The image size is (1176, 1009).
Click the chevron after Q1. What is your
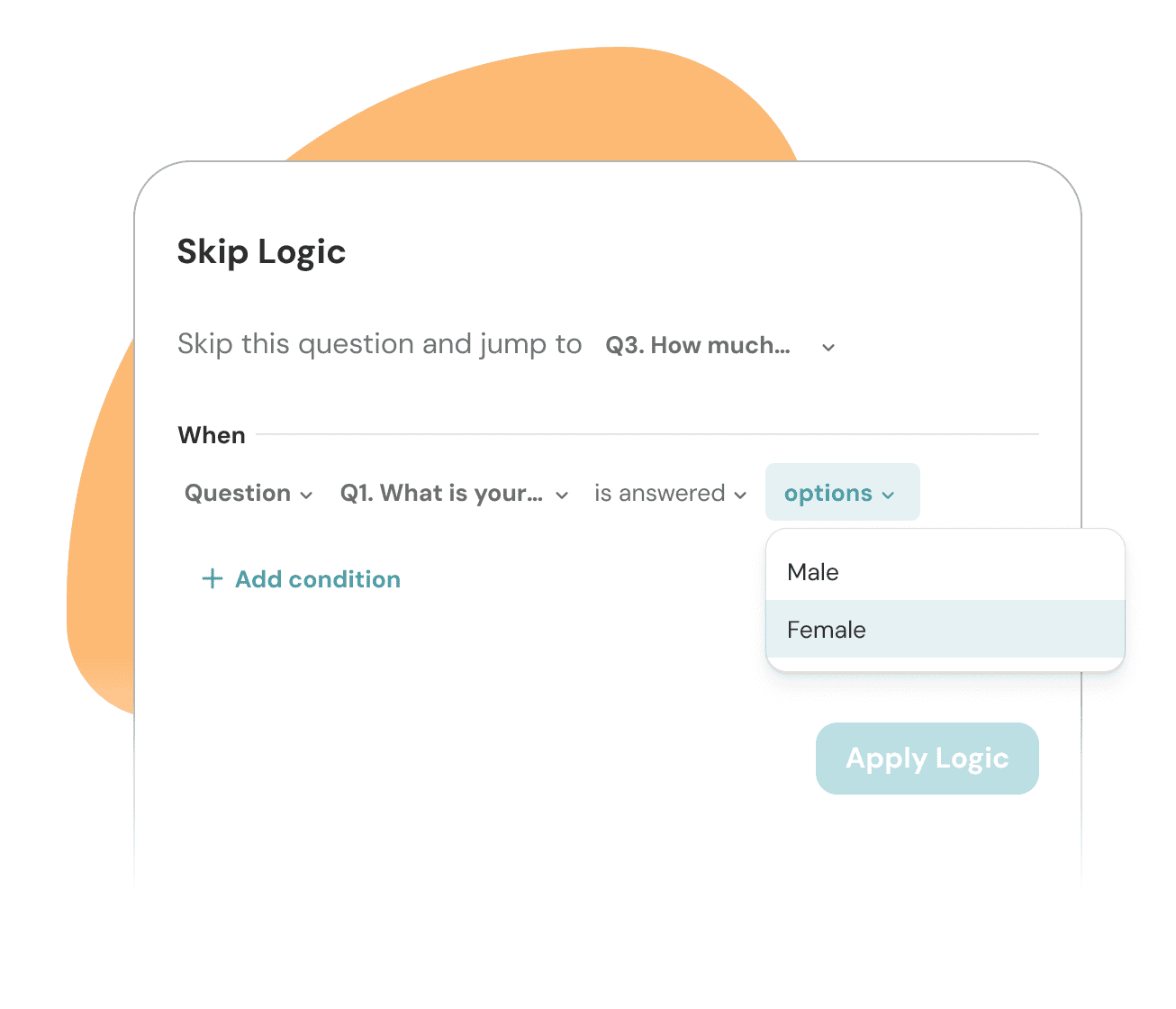(562, 495)
